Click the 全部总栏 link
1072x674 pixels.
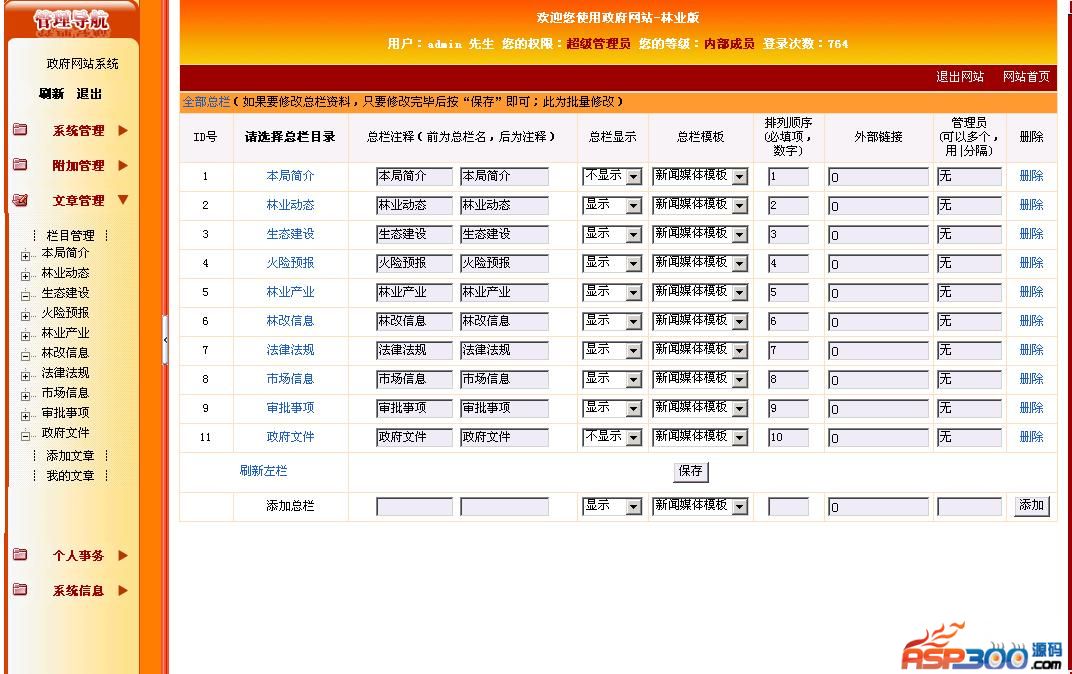pyautogui.click(x=206, y=102)
